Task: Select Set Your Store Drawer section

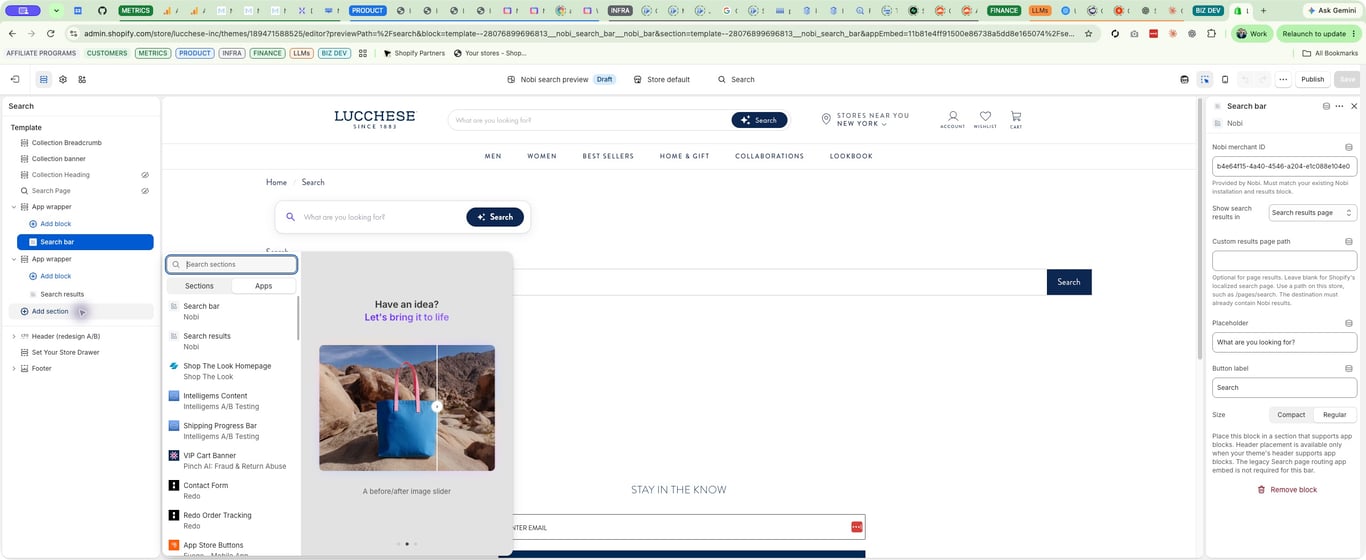Action: 65,352
